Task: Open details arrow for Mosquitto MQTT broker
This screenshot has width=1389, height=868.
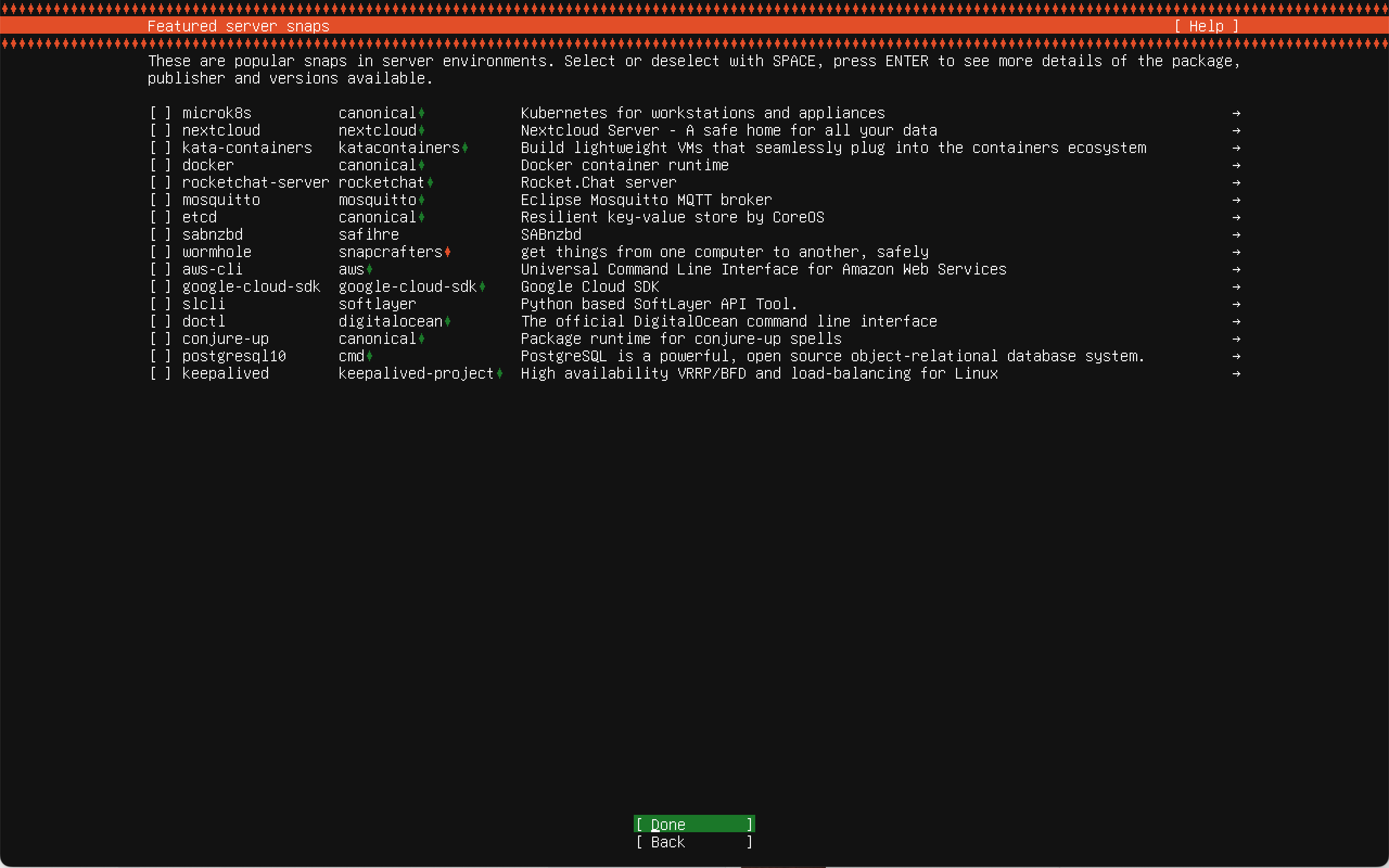Action: point(1237,200)
